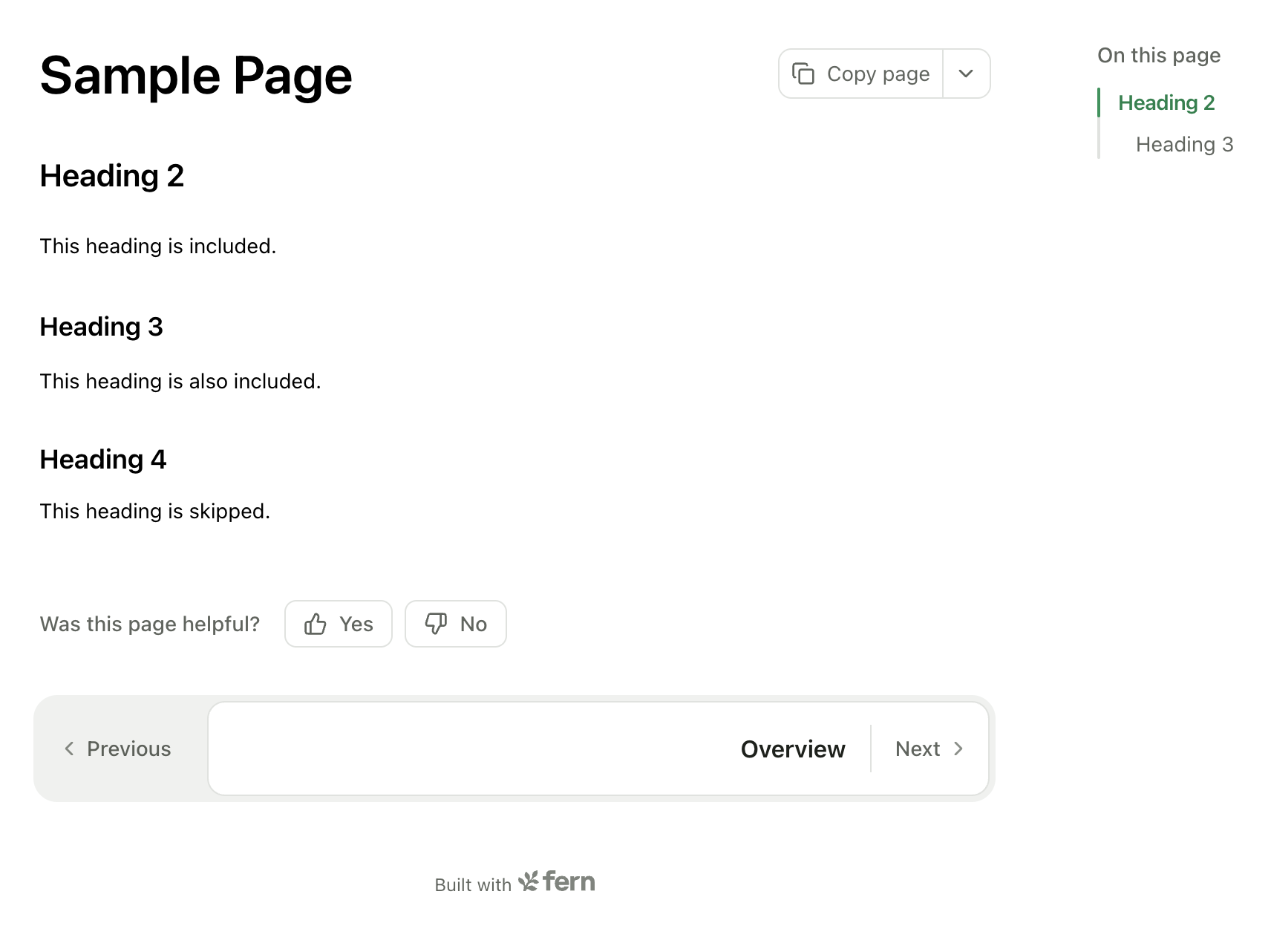
Task: Go to the Previous page
Action: (x=119, y=749)
